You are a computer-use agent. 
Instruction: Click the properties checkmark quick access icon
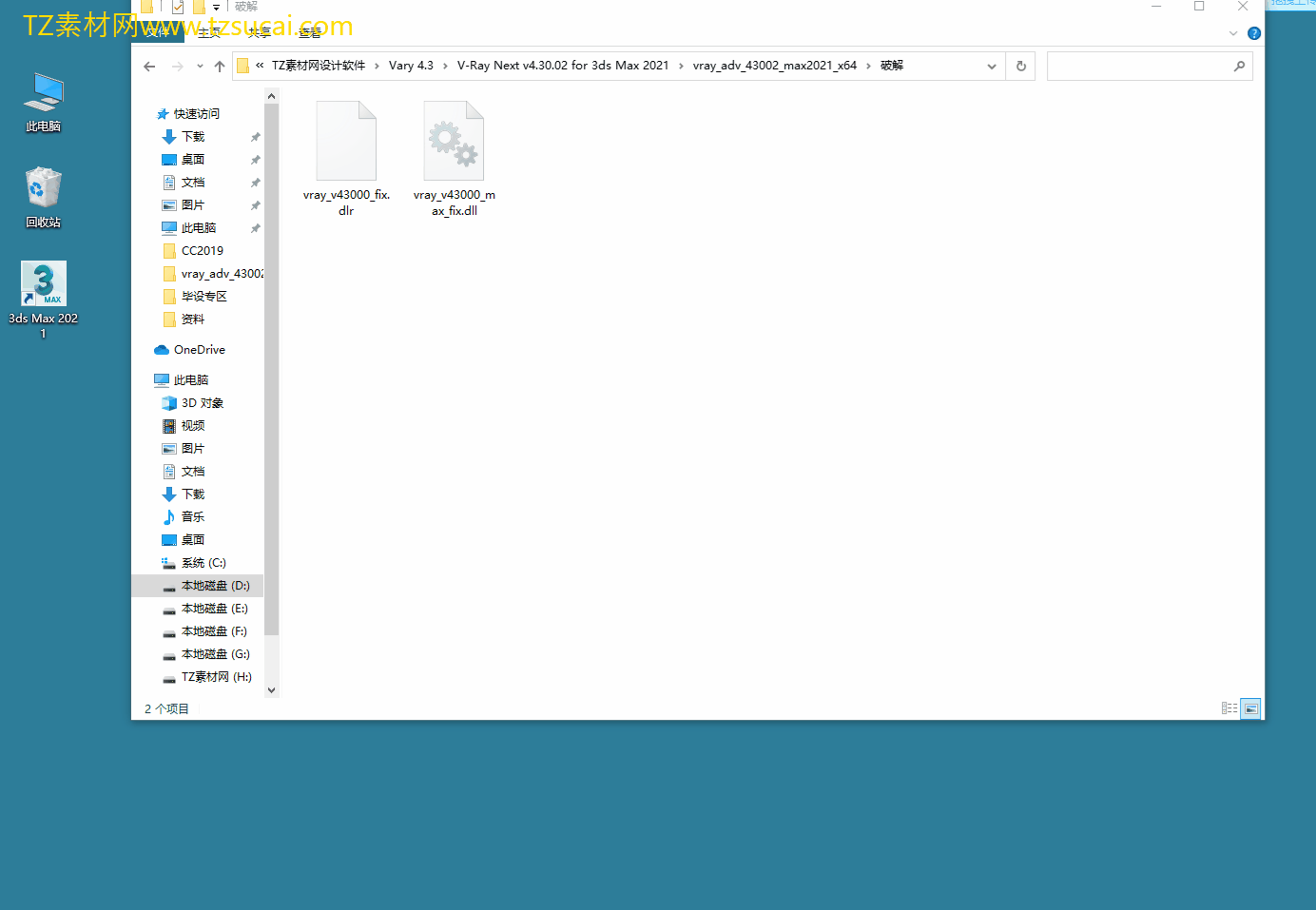point(178,7)
